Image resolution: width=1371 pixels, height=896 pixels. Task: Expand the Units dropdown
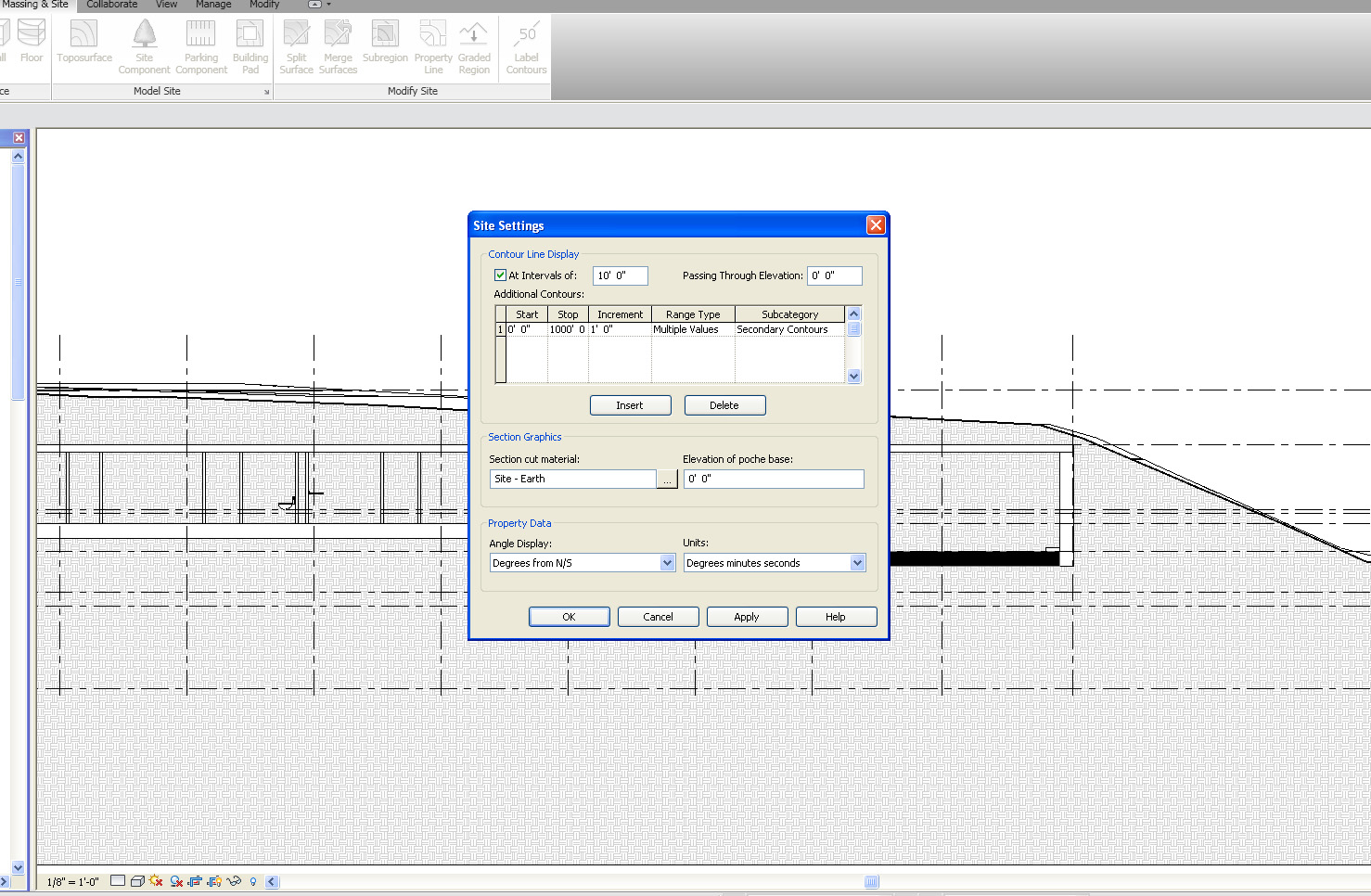[x=857, y=563]
